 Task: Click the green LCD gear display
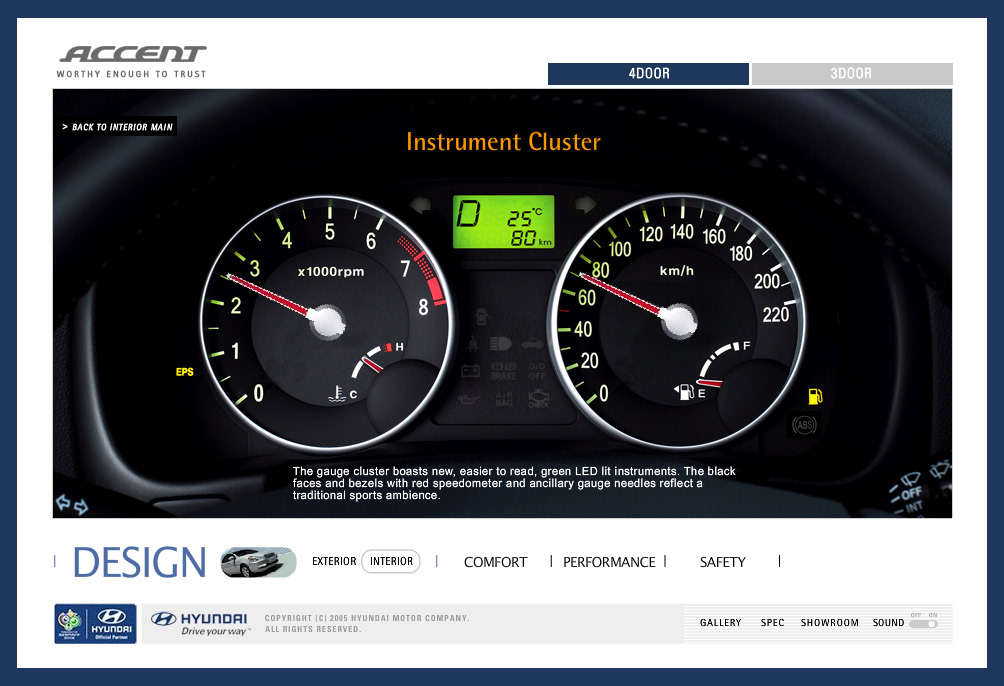(x=504, y=222)
